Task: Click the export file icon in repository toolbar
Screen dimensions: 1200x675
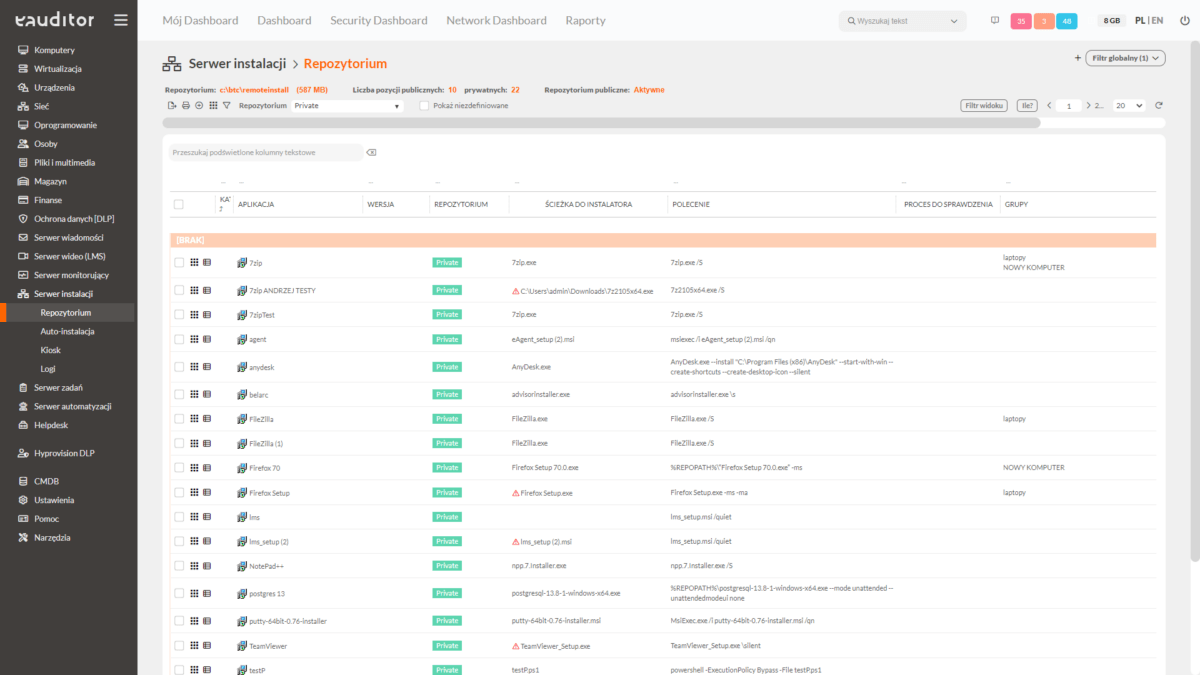Action: point(172,106)
